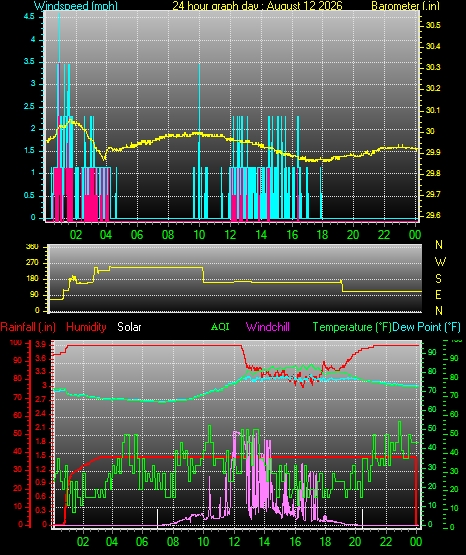This screenshot has width=466, height=555.
Task: Click hour 08 on bottom chart time axis
Action: pos(173,542)
